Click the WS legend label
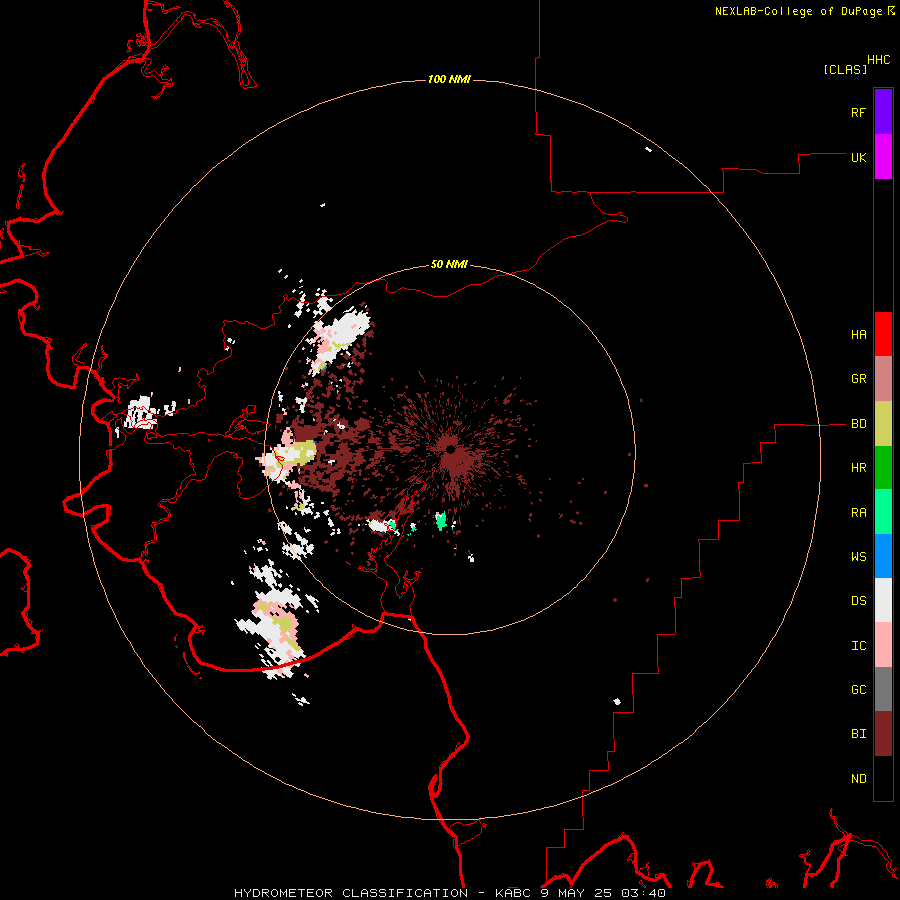 coord(858,557)
